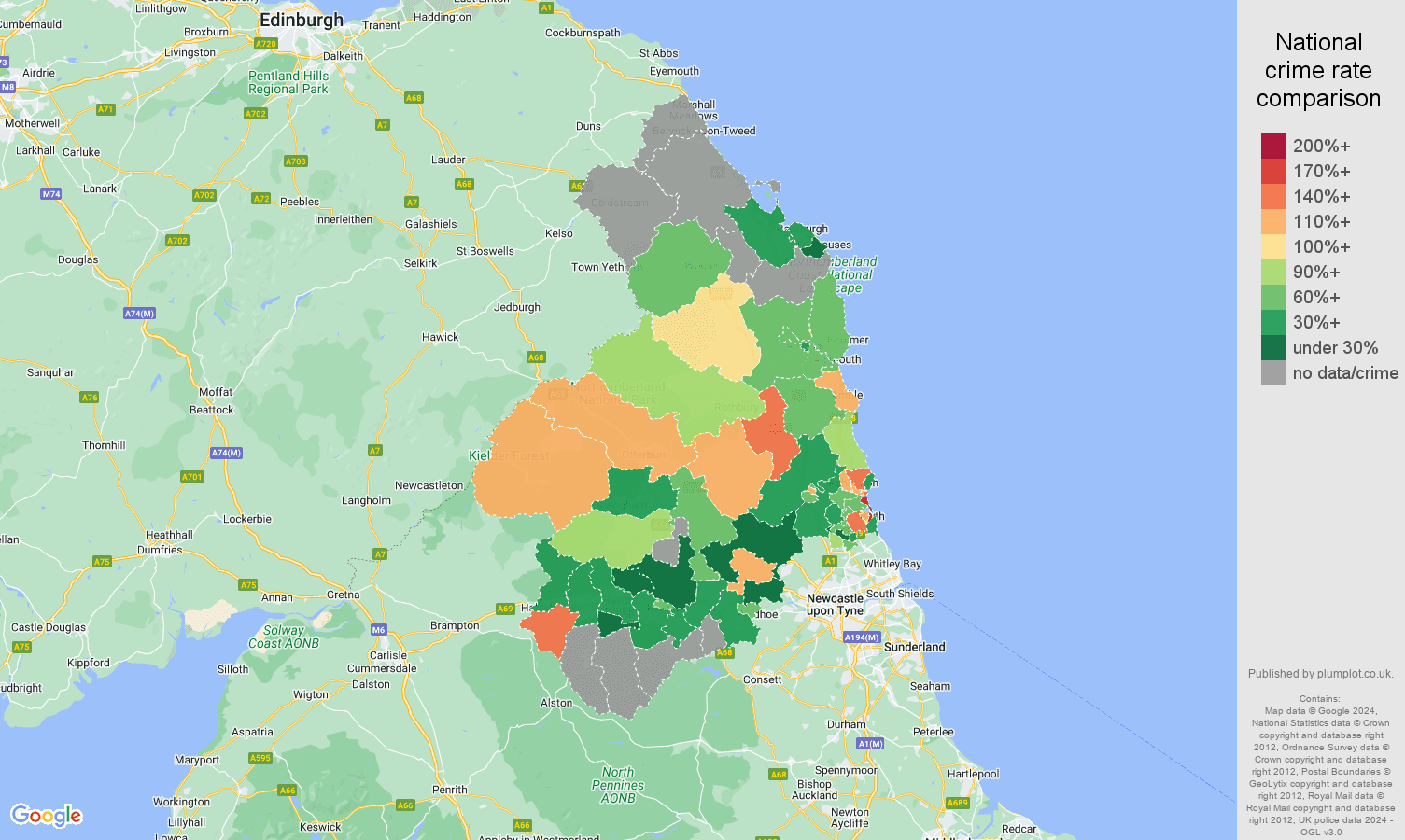The width and height of the screenshot is (1405, 840).
Task: Click the A703 shield near Peebles
Action: [296, 161]
